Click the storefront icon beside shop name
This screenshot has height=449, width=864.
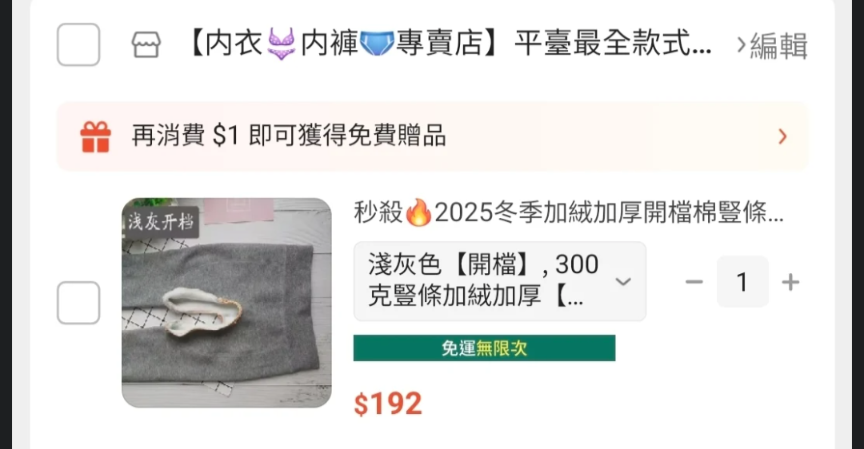[146, 45]
